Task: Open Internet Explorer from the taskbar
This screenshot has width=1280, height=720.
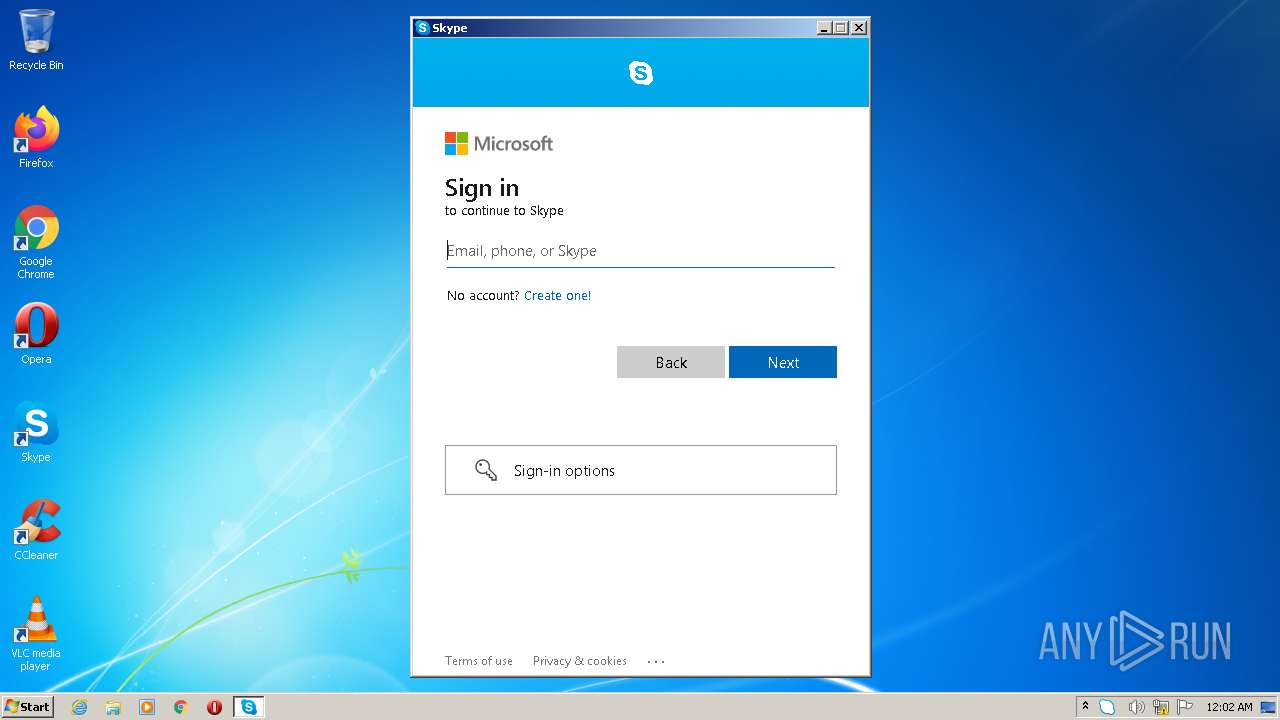Action: click(x=80, y=707)
